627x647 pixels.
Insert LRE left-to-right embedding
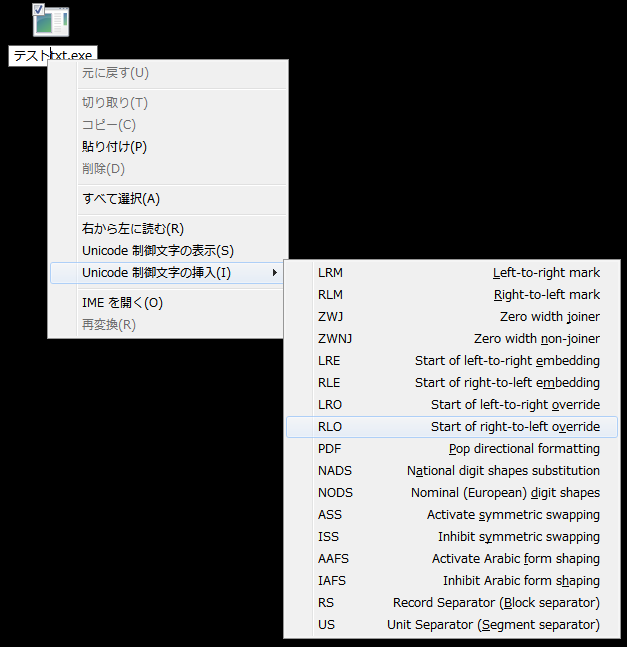452,361
